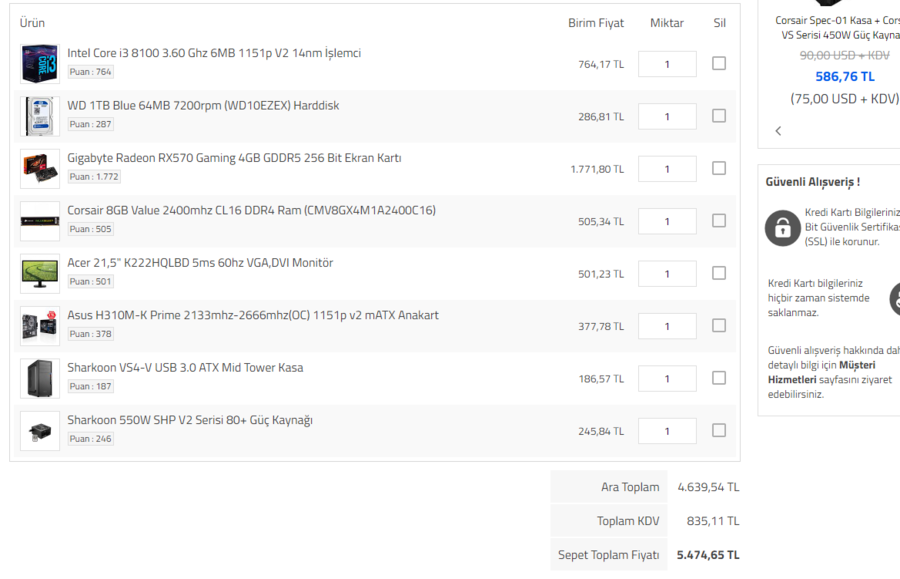Check the Sil box for Gigabyte Radeon RX570
Viewport: 900px width, 579px height.
coord(719,168)
